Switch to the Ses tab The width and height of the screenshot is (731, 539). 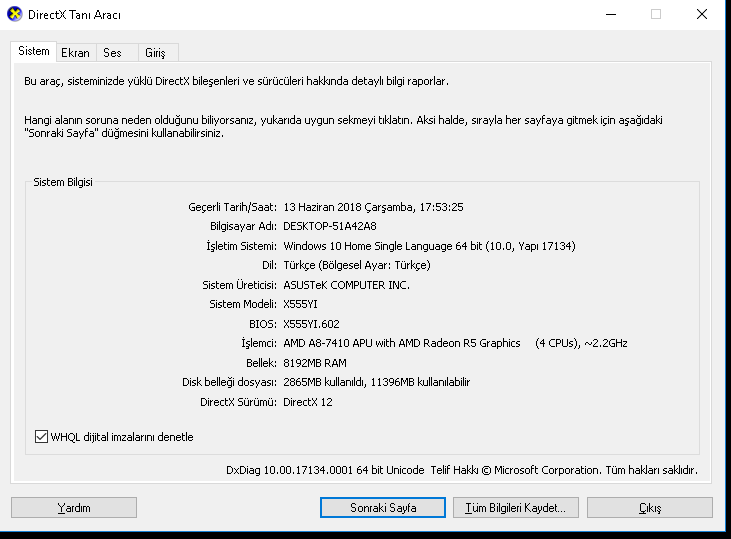pyautogui.click(x=117, y=53)
